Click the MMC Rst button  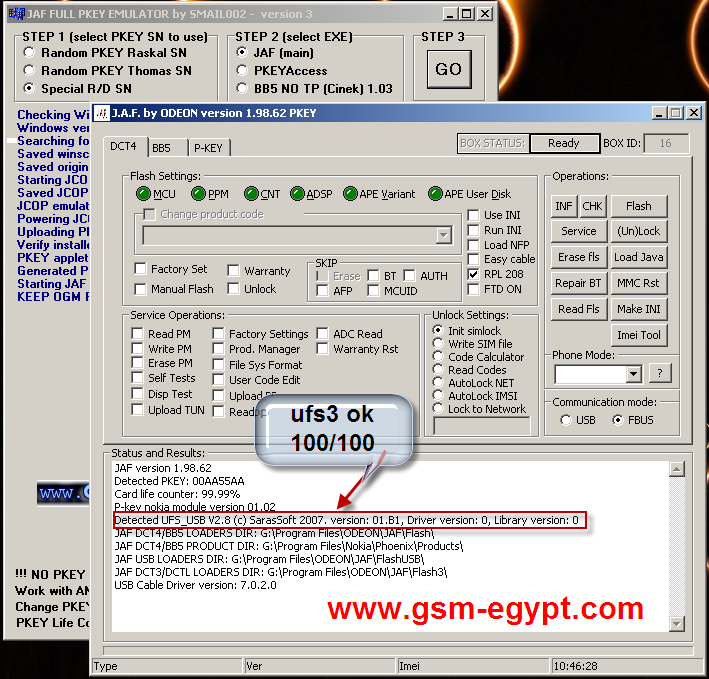click(x=638, y=283)
